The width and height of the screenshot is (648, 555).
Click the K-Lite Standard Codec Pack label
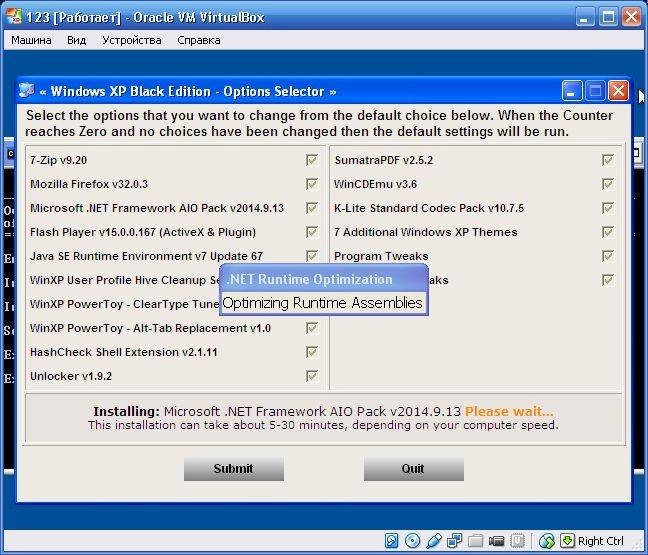429,208
